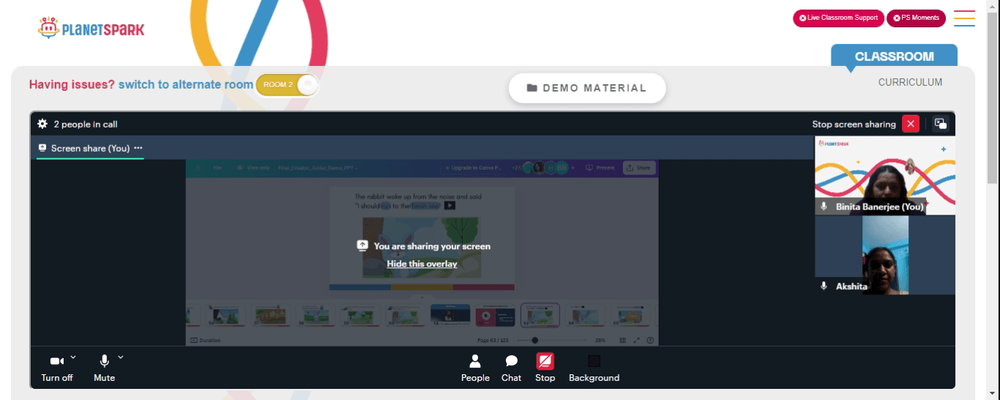The image size is (1000, 400).
Task: Select slide 63 thumbnail in filmstrip
Action: pyautogui.click(x=540, y=315)
